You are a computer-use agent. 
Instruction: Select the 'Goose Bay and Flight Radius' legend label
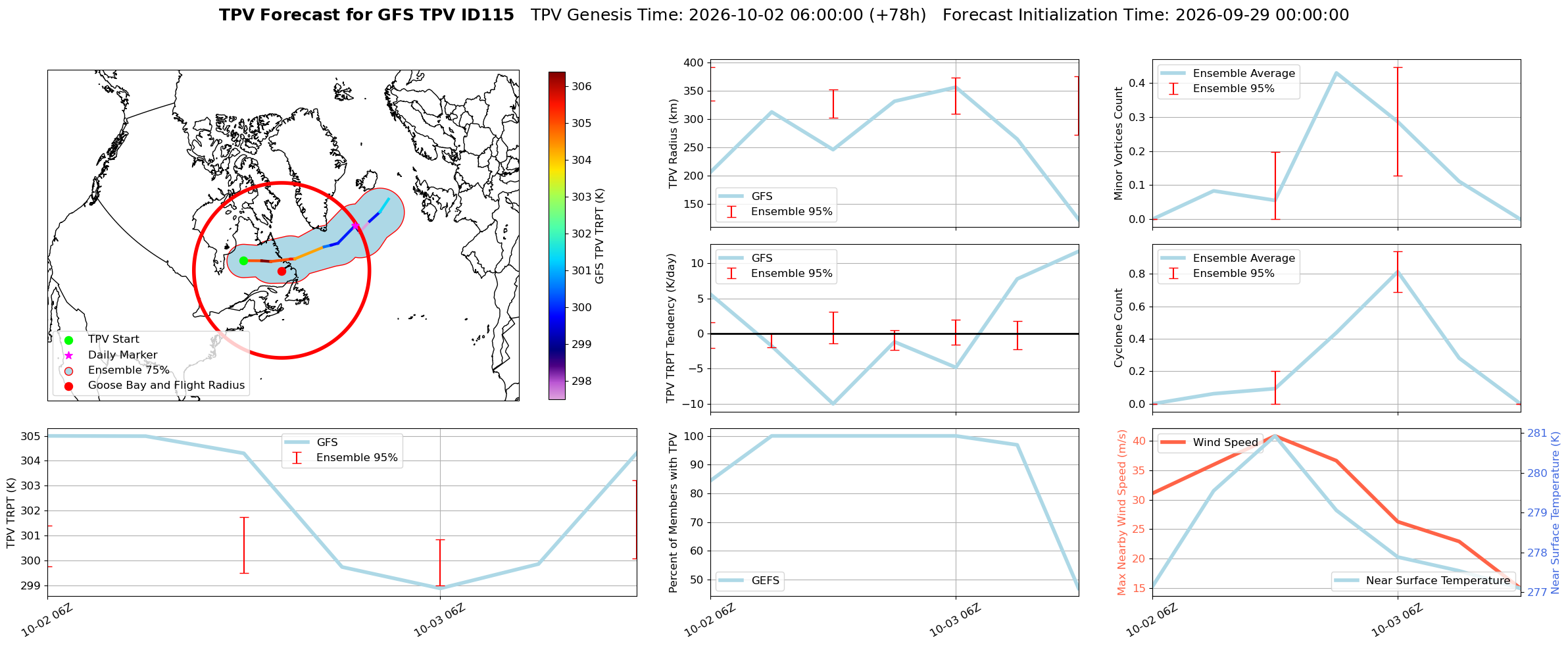pyautogui.click(x=166, y=385)
